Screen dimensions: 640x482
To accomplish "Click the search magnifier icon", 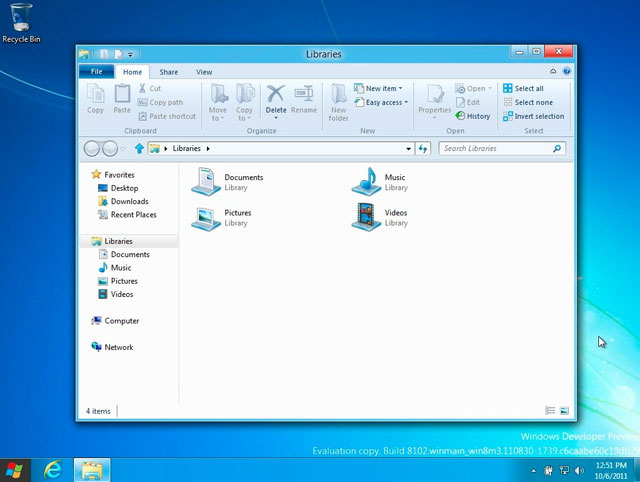I will tap(557, 149).
